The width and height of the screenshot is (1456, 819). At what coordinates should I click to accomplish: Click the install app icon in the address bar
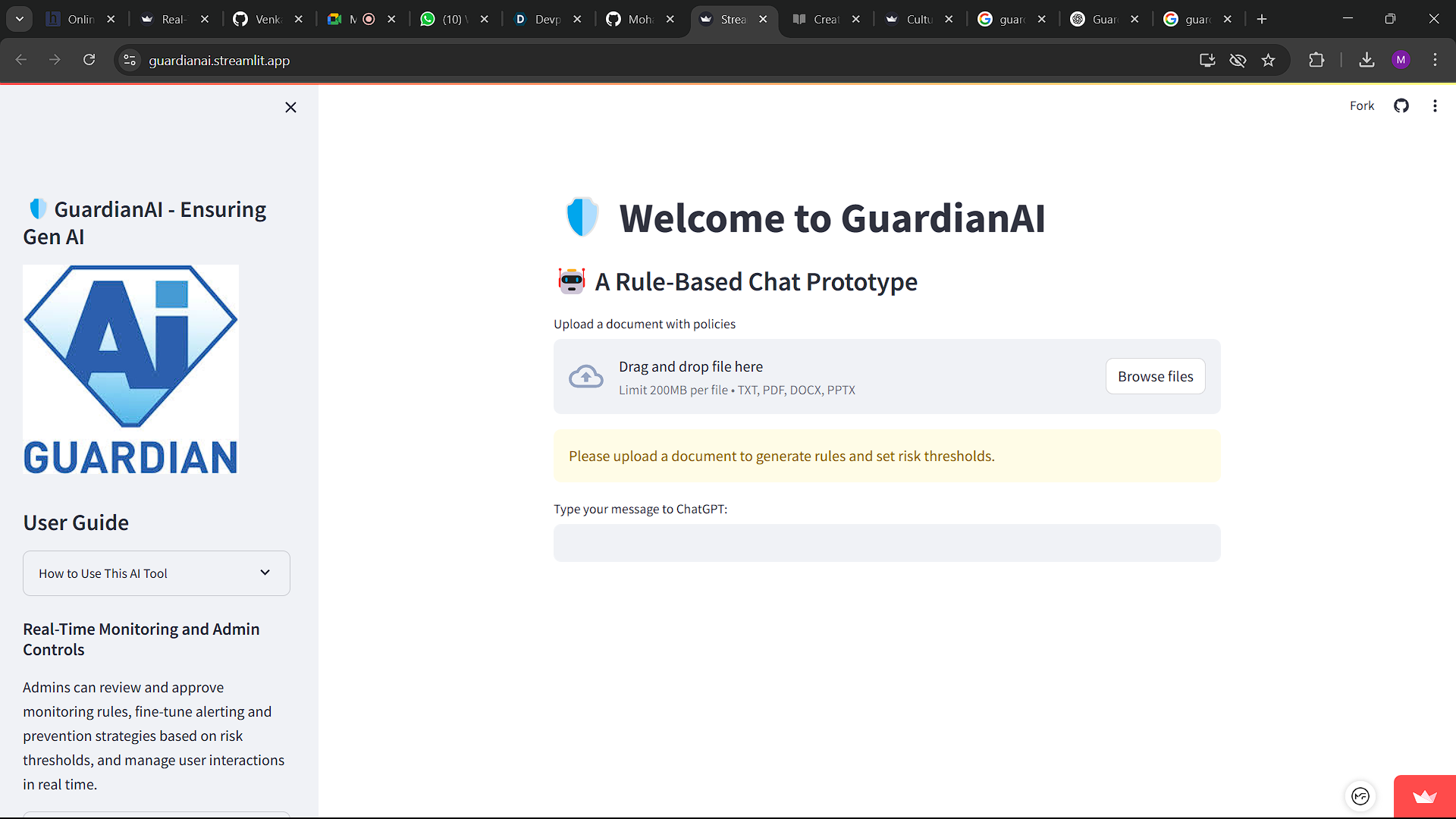[x=1207, y=61]
